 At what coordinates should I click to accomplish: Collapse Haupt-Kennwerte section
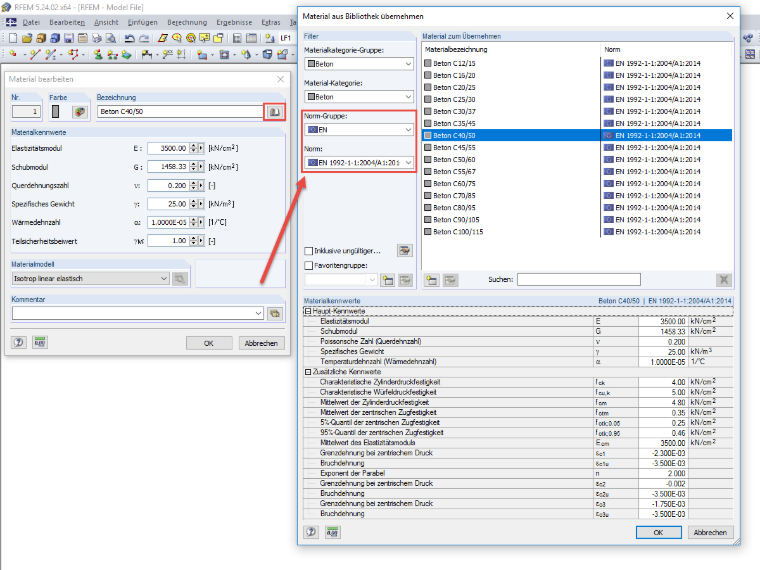(x=307, y=311)
